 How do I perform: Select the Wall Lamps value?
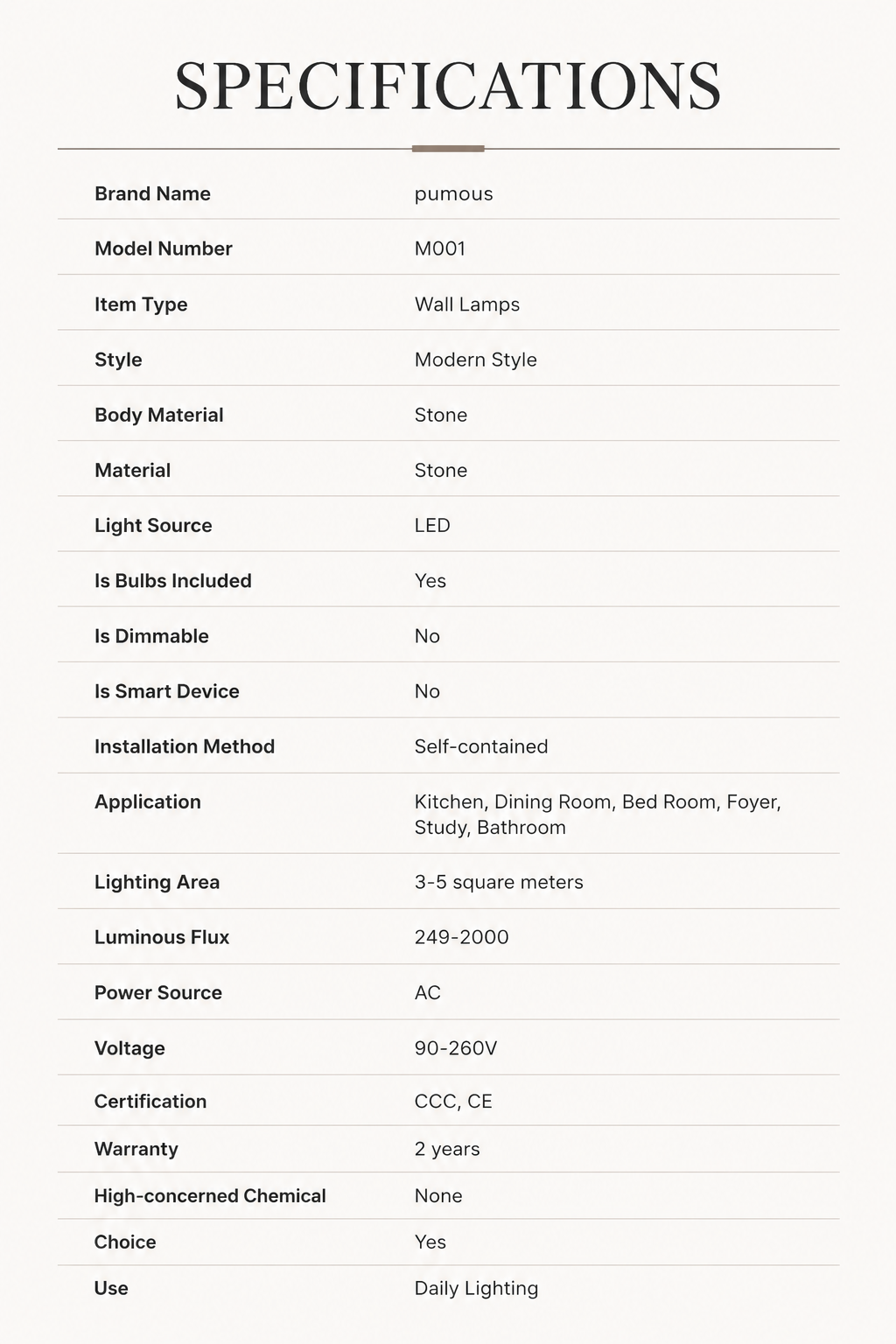coord(467,304)
